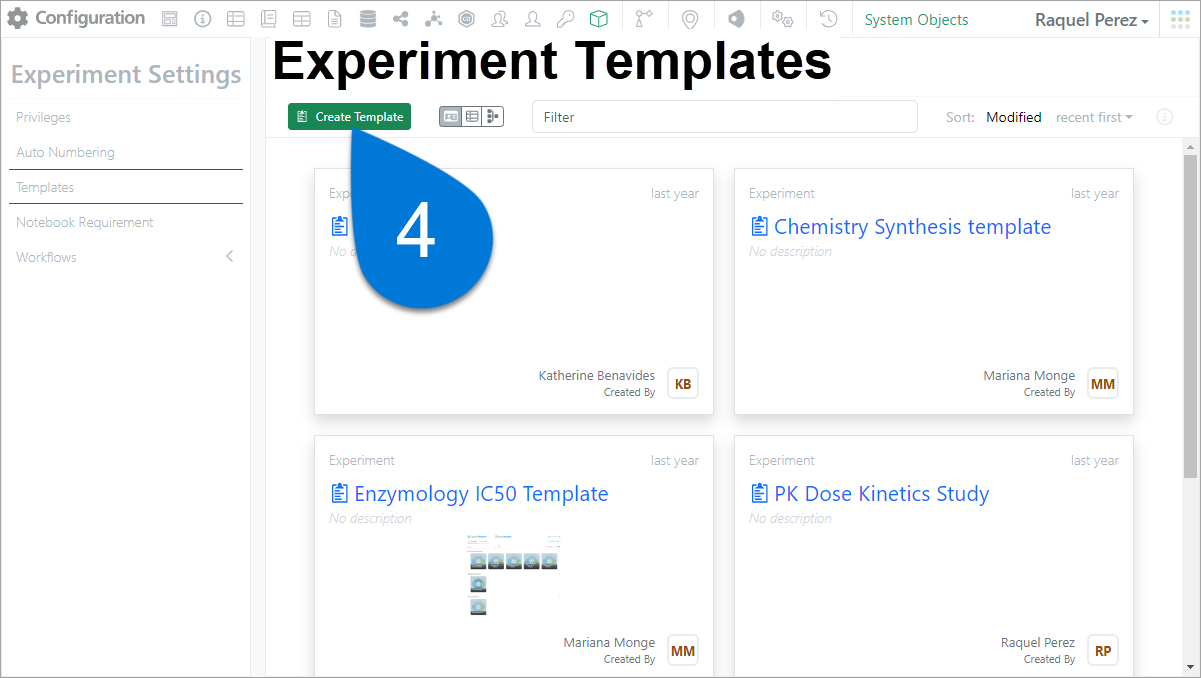Open the 'recent first' sort order dropdown
1201x678 pixels.
coord(1094,117)
